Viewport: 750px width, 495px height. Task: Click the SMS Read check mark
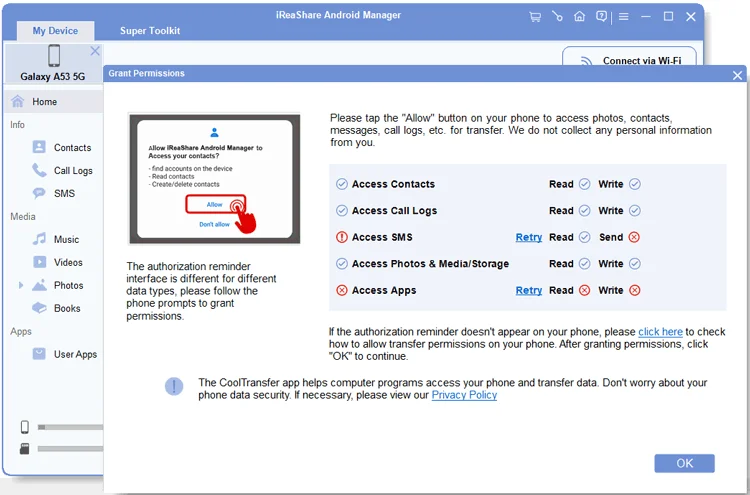point(585,237)
